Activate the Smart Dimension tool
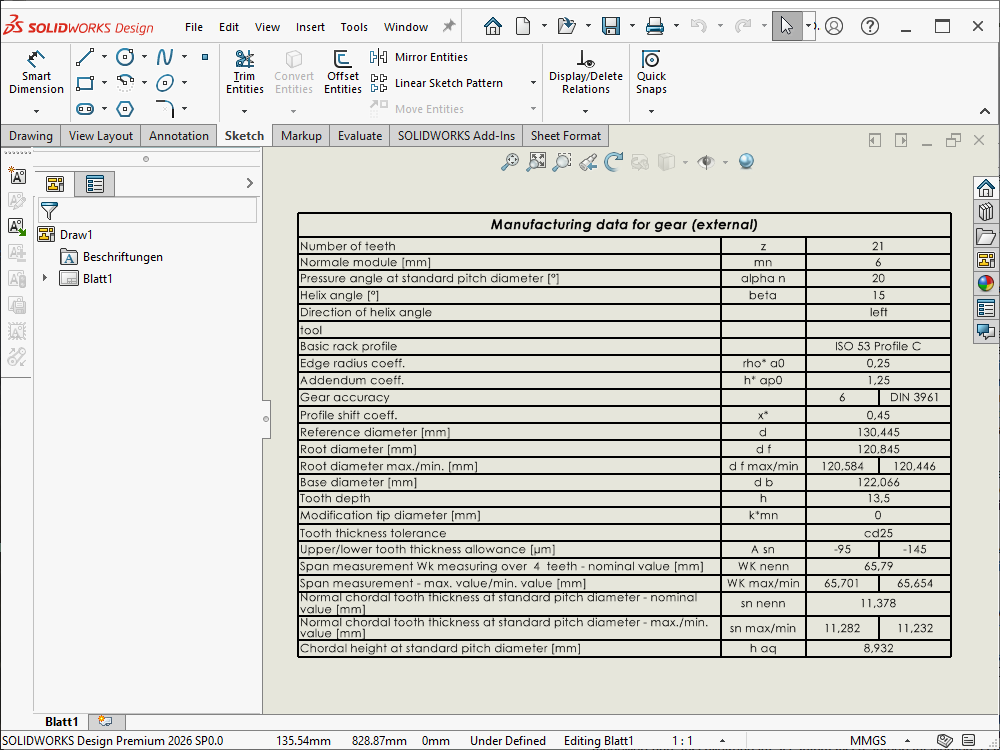The height and width of the screenshot is (750, 1000). 36,70
